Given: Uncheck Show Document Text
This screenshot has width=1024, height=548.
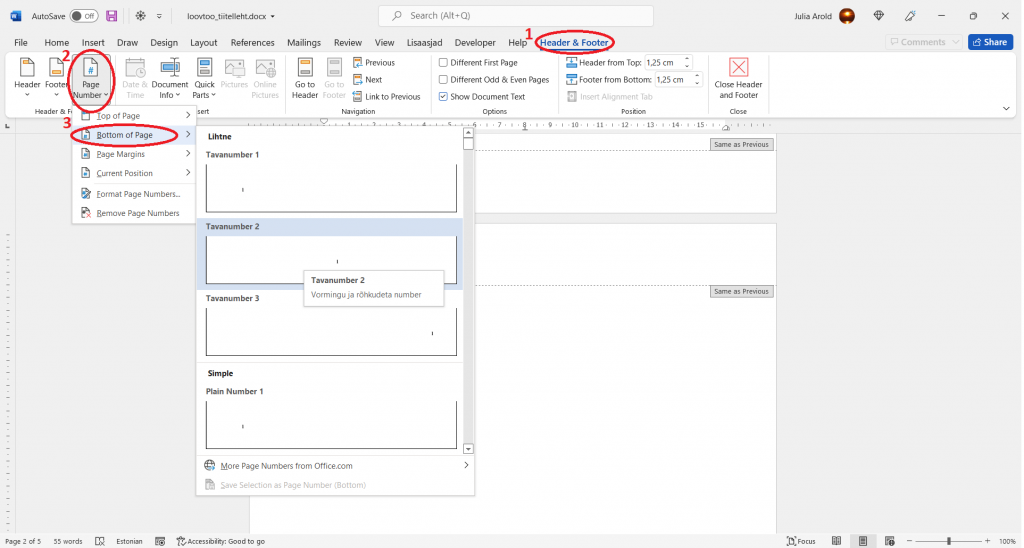Looking at the screenshot, I should point(482,97).
